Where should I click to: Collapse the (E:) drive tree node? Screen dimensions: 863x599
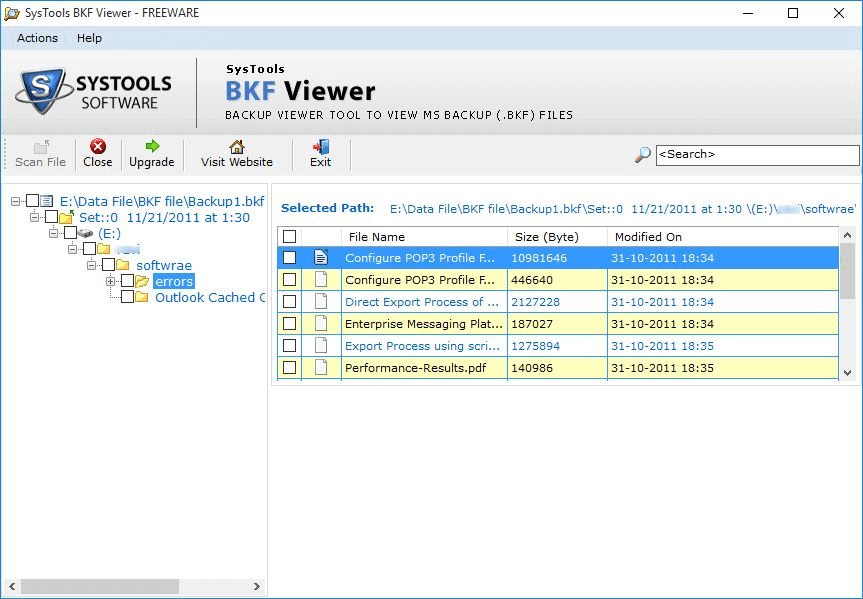click(x=53, y=233)
